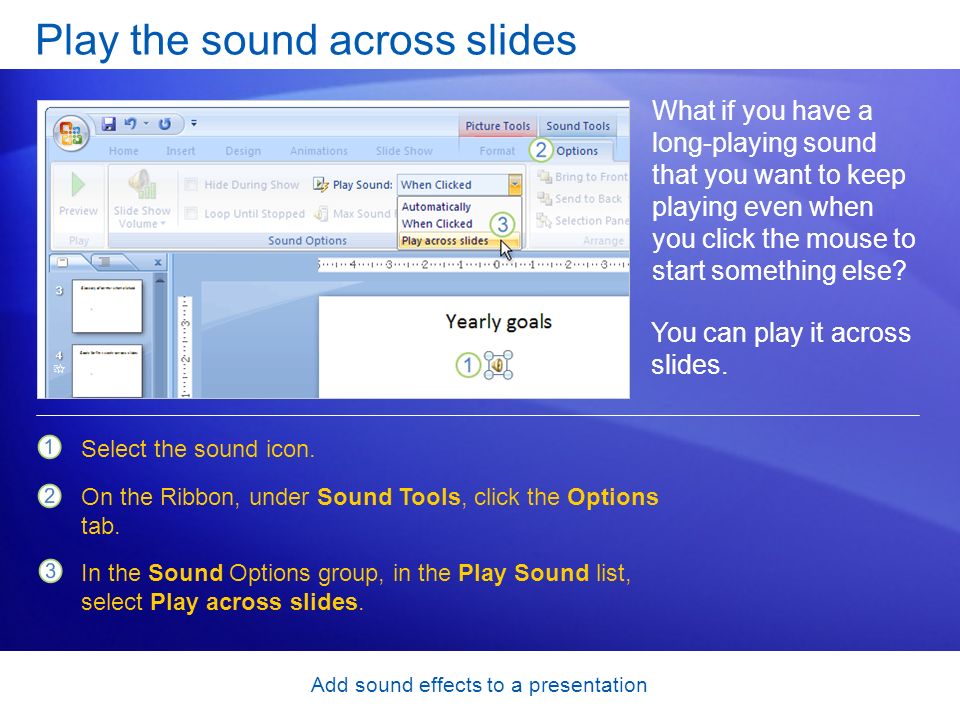Image resolution: width=960 pixels, height=720 pixels.
Task: Open the Home ribbon tab
Action: click(124, 151)
